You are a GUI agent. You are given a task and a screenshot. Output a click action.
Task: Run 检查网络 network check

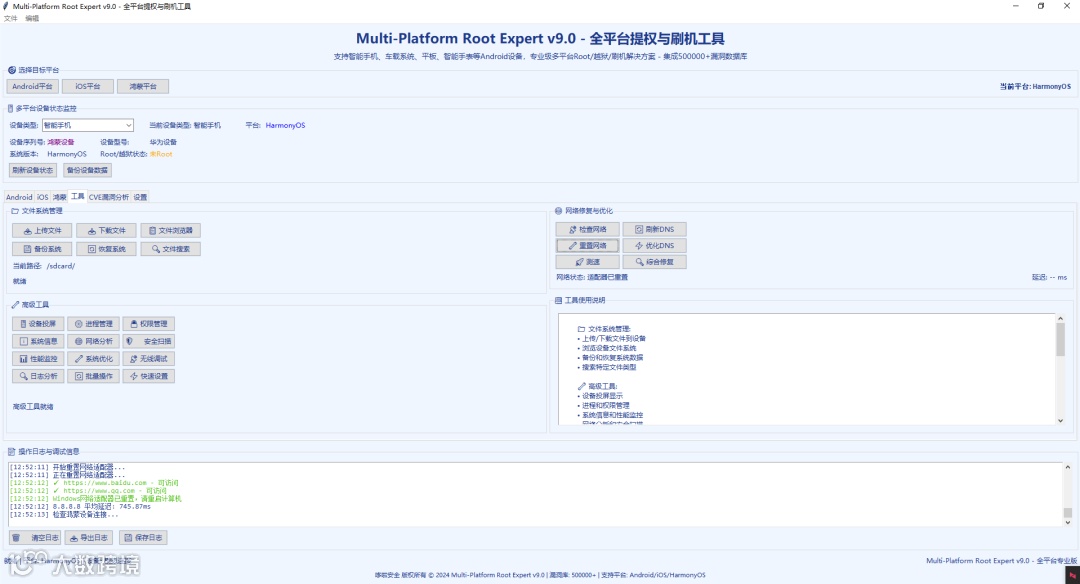[588, 229]
